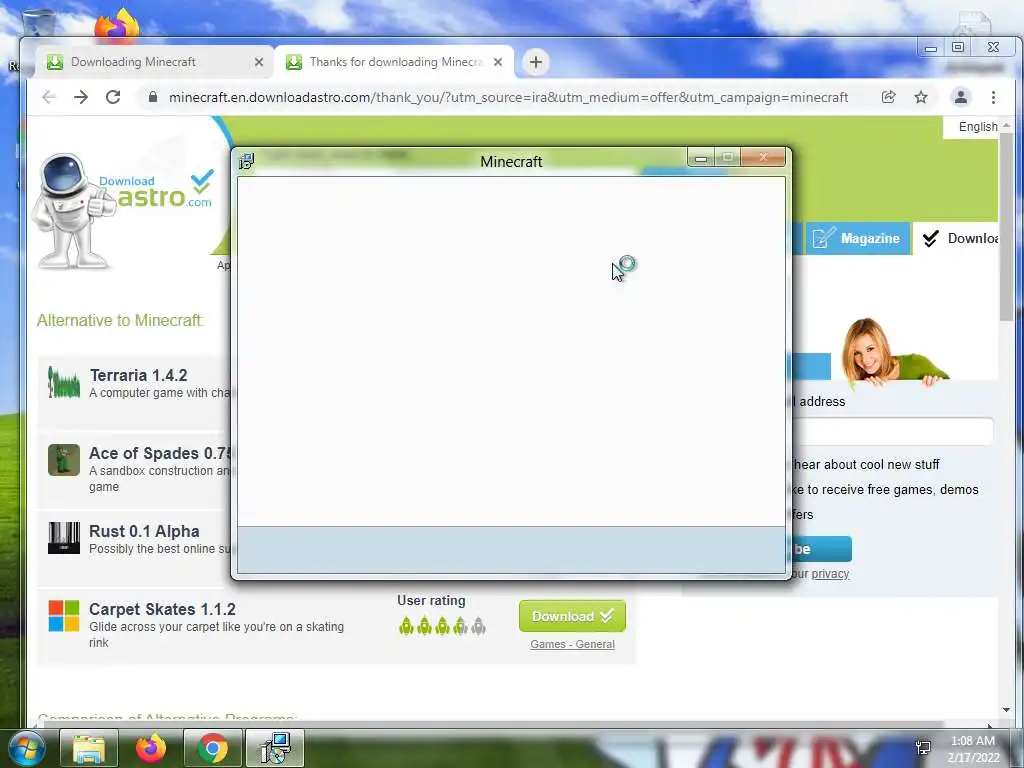Viewport: 1024px width, 768px height.
Task: Open the privacy link
Action: tap(830, 573)
